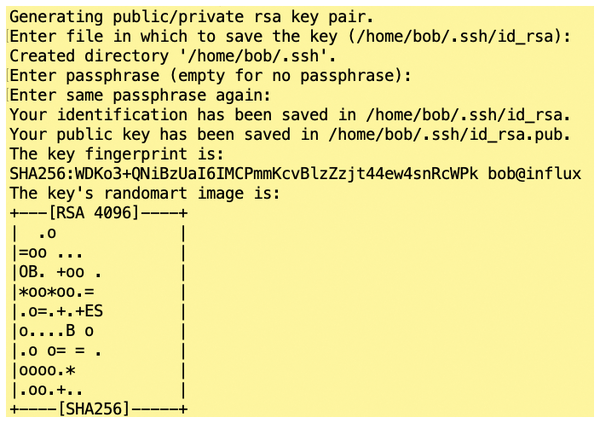
Task: Click the randomart row 'OB. +oo .'
Action: click(99, 272)
